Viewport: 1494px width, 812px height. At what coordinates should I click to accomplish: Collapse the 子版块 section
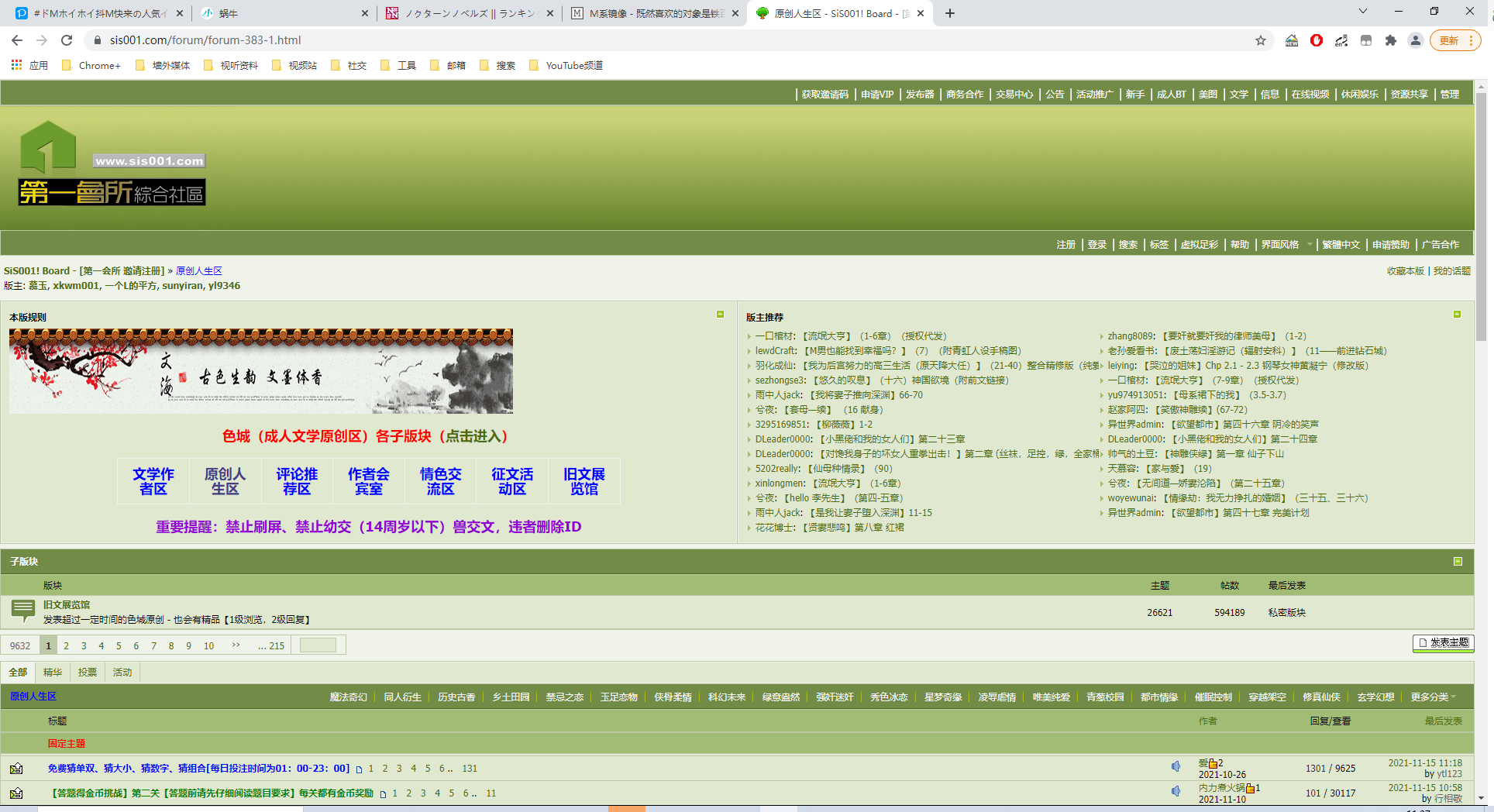(x=1458, y=561)
